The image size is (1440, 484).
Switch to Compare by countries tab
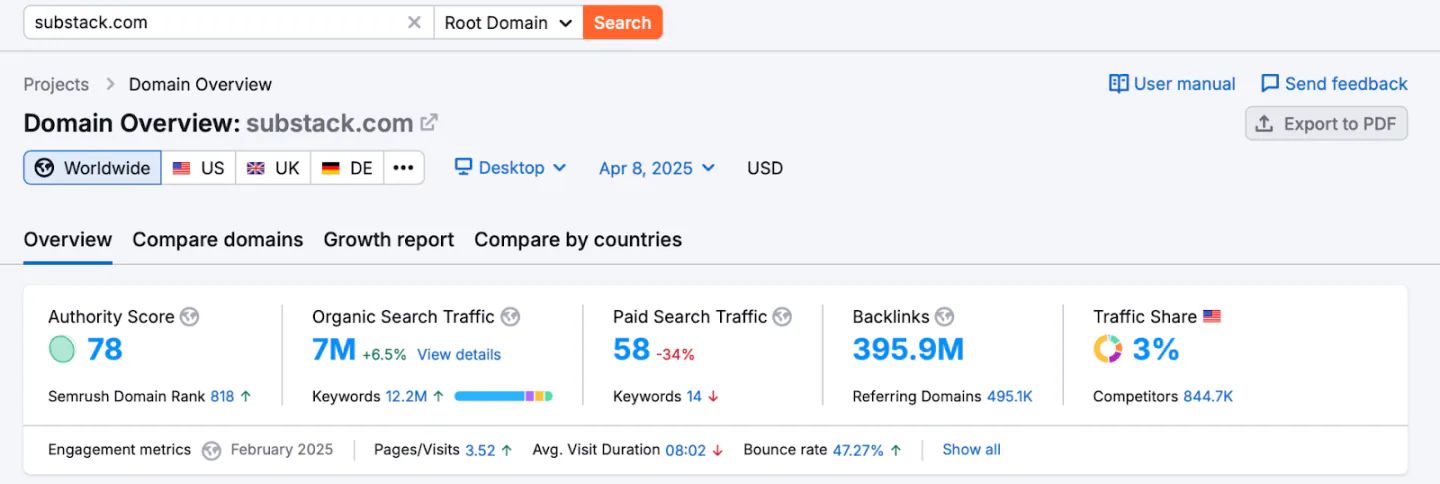[578, 240]
